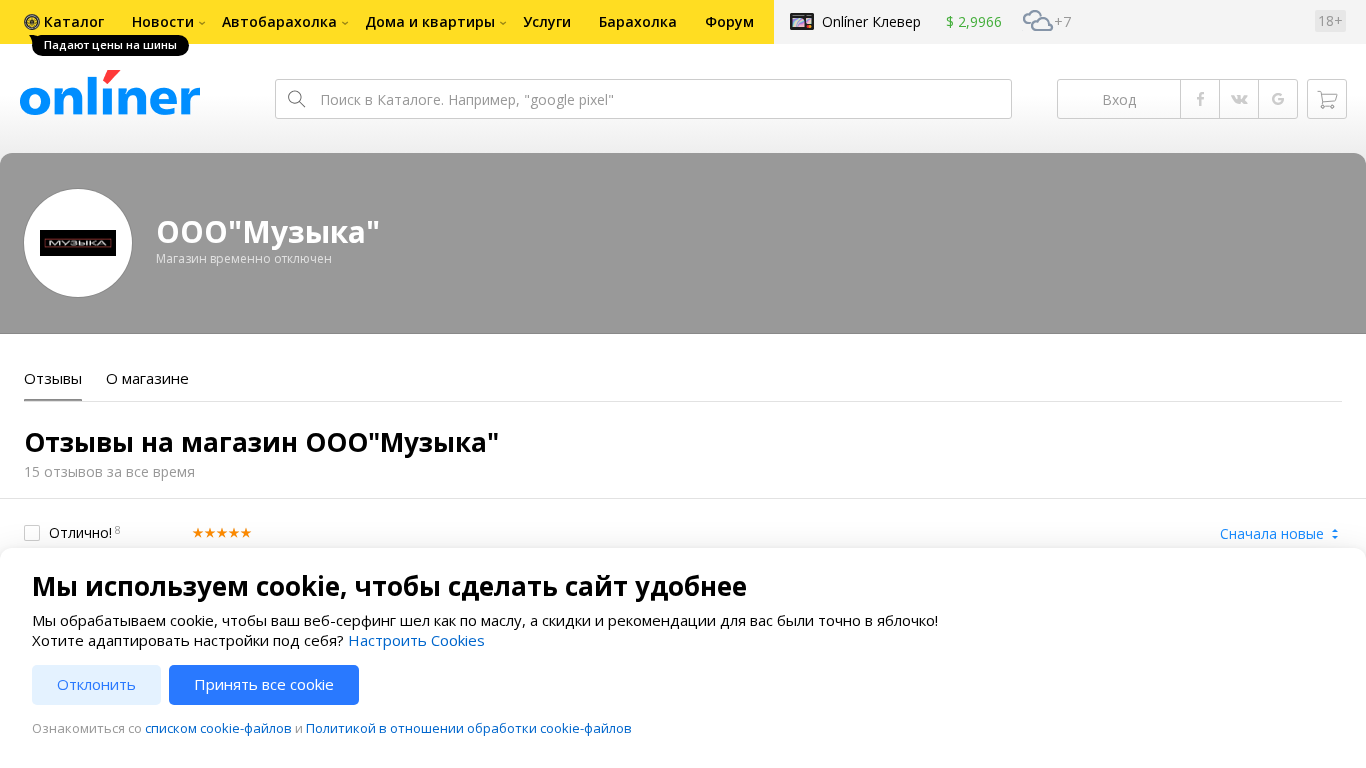The image size is (1366, 768).
Task: Decline cookies with the Отклонить button
Action: click(x=96, y=685)
